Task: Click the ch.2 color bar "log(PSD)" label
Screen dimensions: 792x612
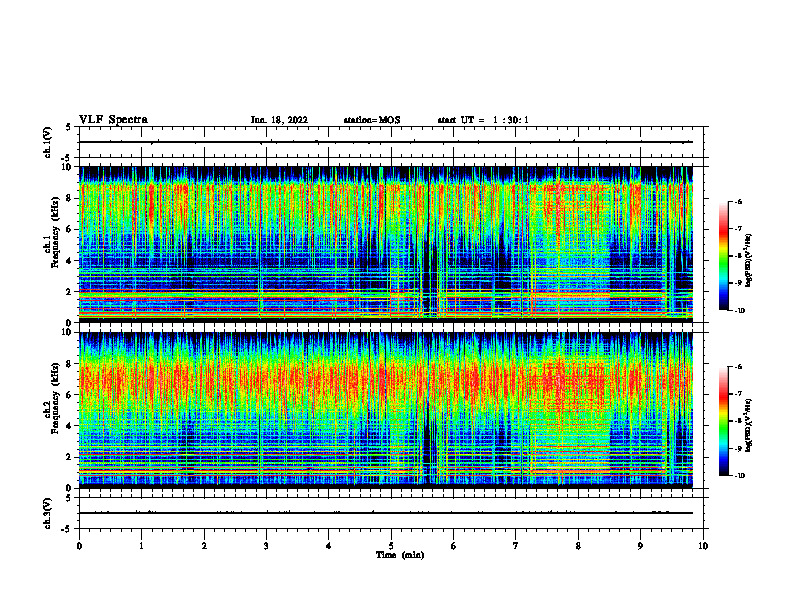Action: (x=749, y=425)
